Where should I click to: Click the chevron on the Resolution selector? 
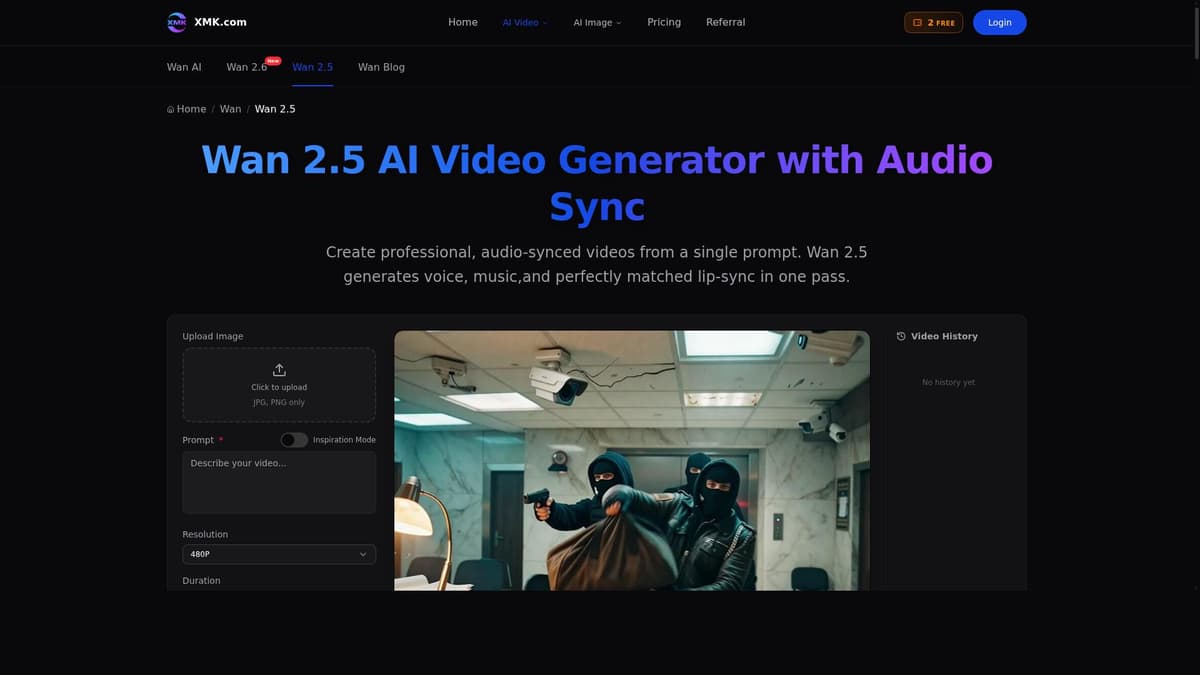click(364, 553)
